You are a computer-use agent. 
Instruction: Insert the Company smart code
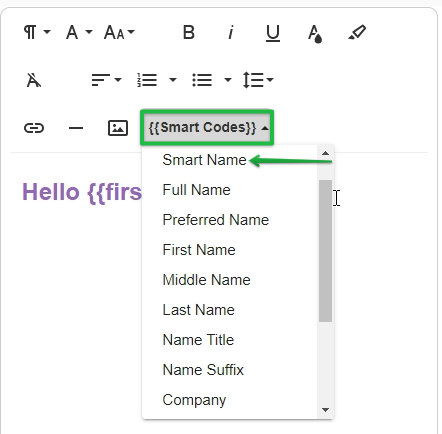point(194,400)
